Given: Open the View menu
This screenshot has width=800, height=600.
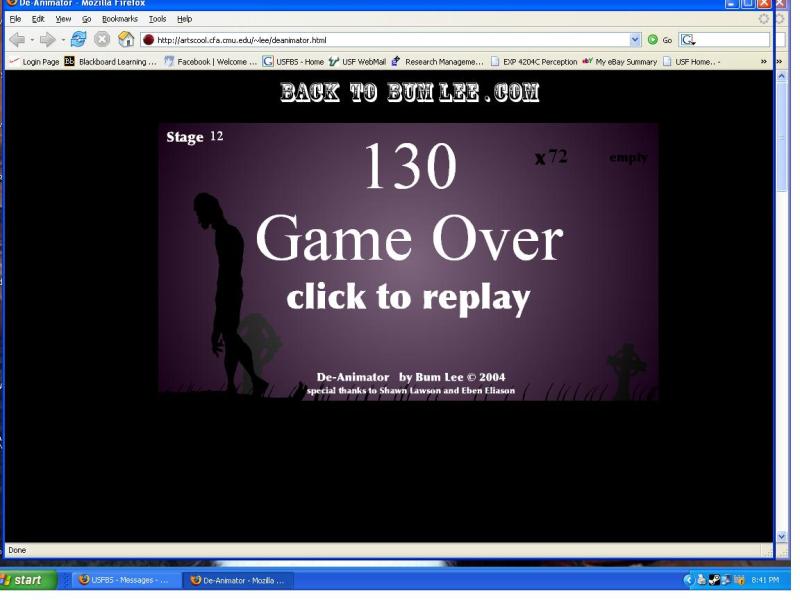Looking at the screenshot, I should 63,19.
